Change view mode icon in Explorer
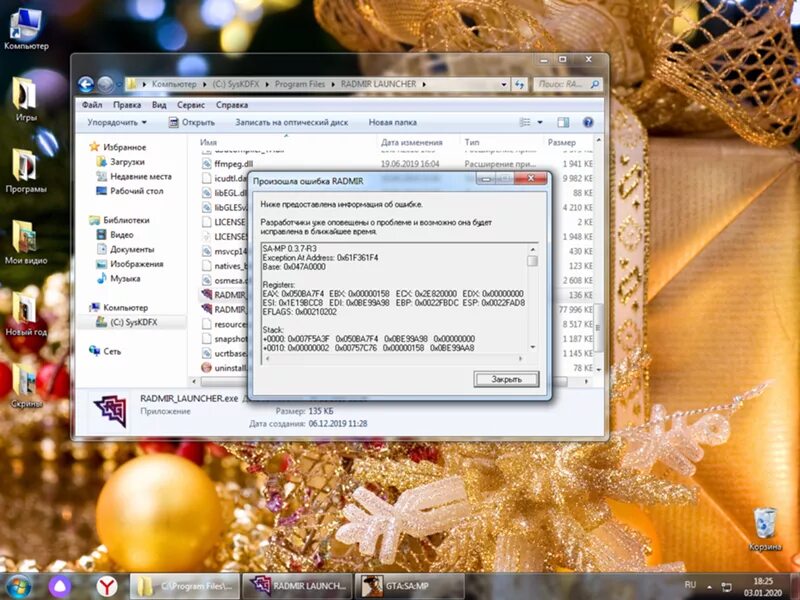Screen dimensions: 800x600 tap(524, 122)
